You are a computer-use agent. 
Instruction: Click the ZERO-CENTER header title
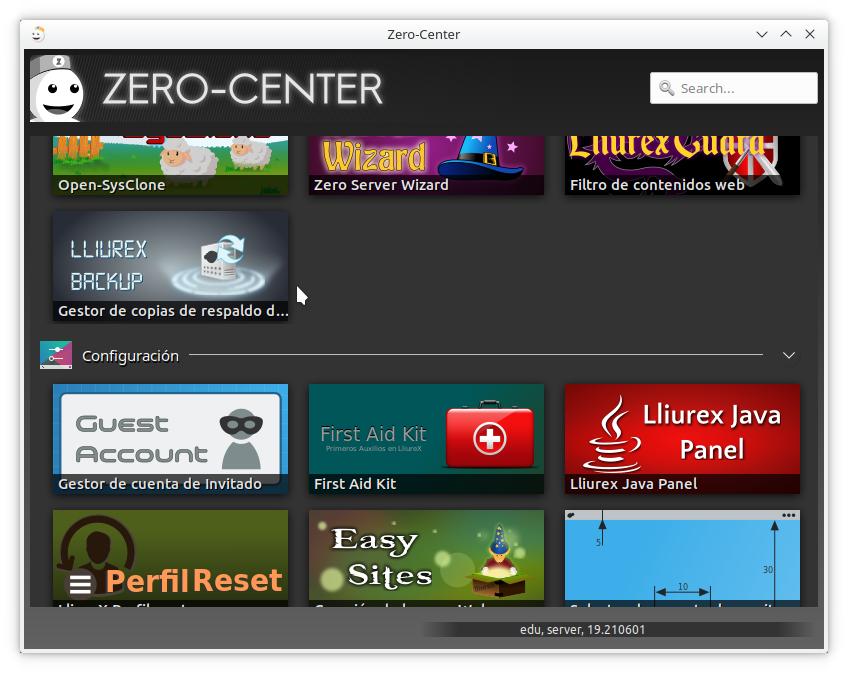tap(242, 89)
